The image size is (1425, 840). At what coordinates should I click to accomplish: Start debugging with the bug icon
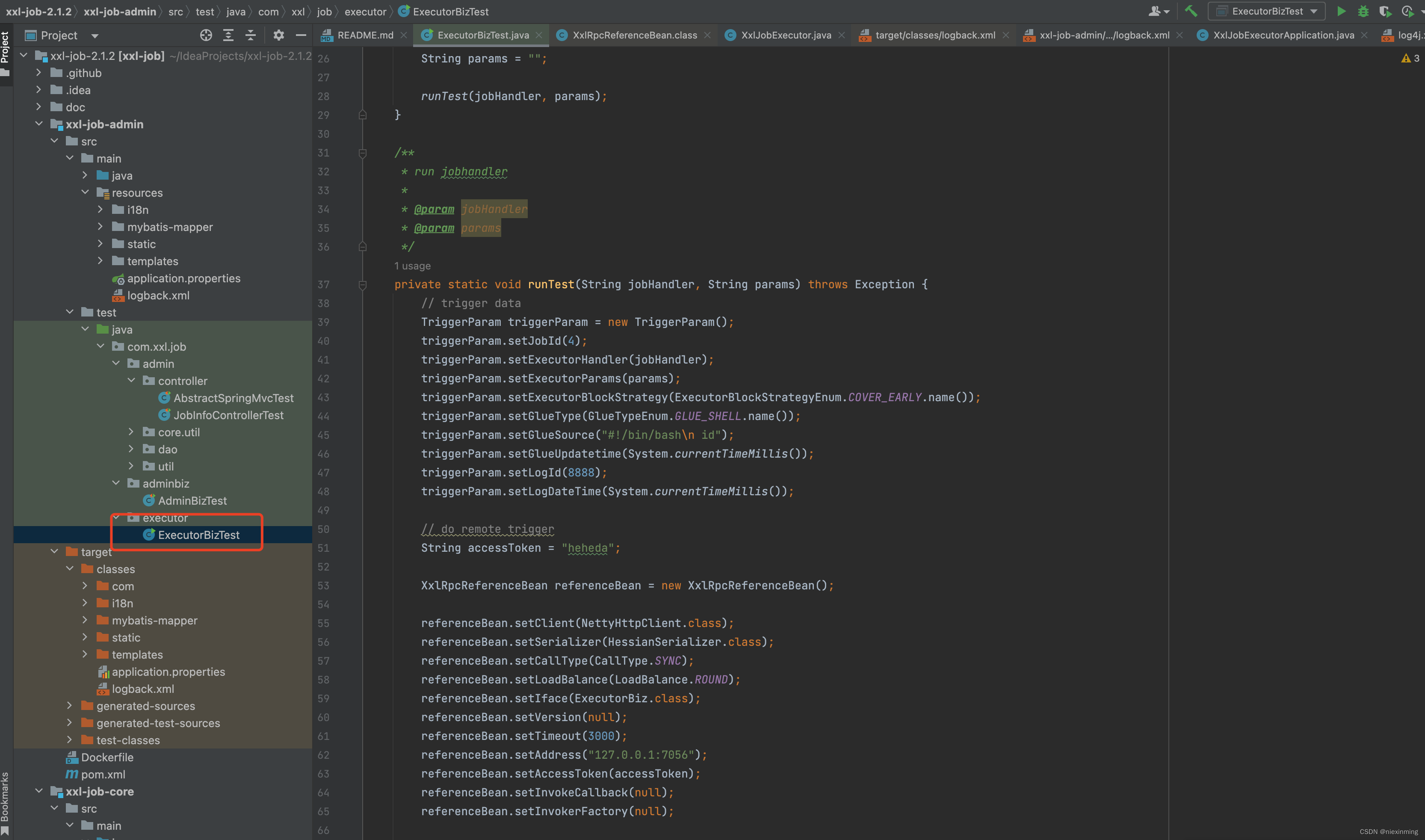pyautogui.click(x=1363, y=11)
